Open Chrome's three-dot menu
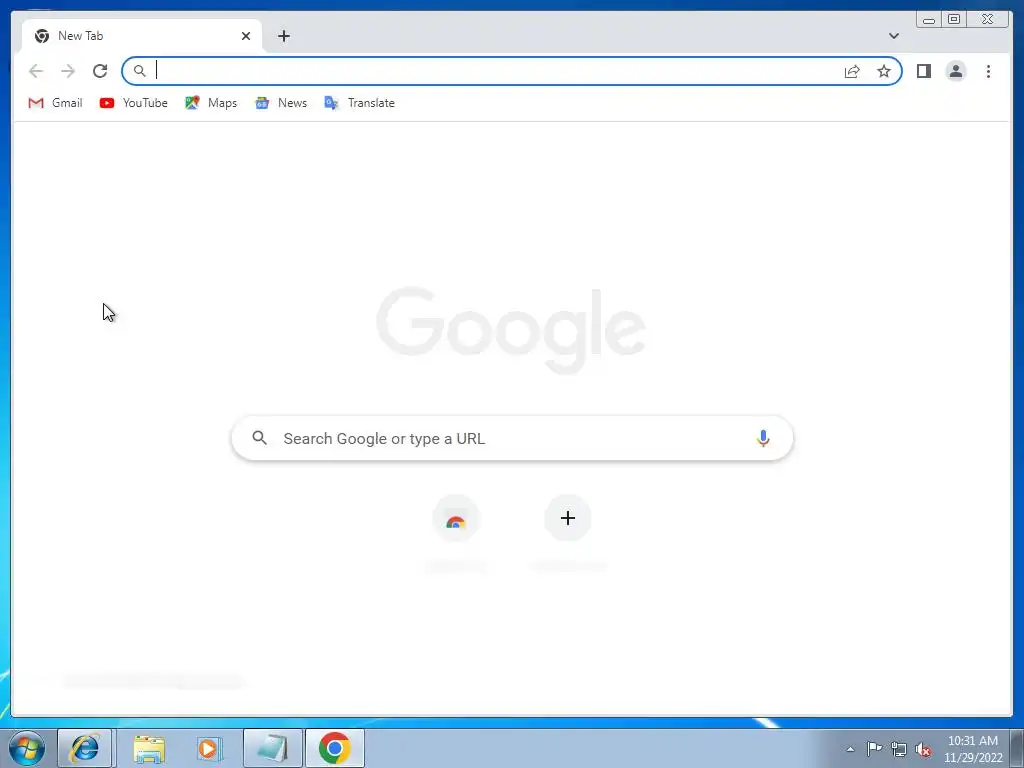The height and width of the screenshot is (768, 1024). click(988, 71)
